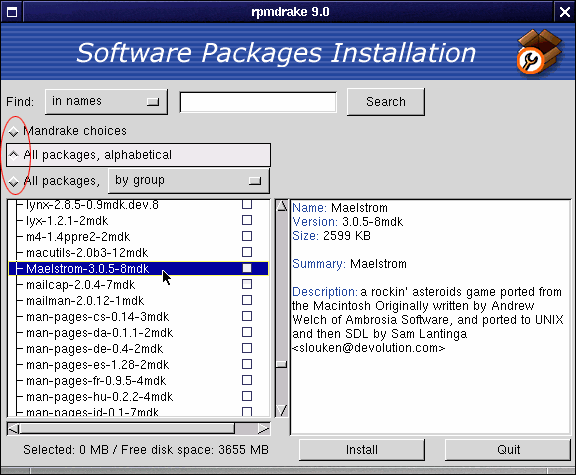This screenshot has width=576, height=475.
Task: Open the window menu icon in title bar
Action: pos(12,12)
